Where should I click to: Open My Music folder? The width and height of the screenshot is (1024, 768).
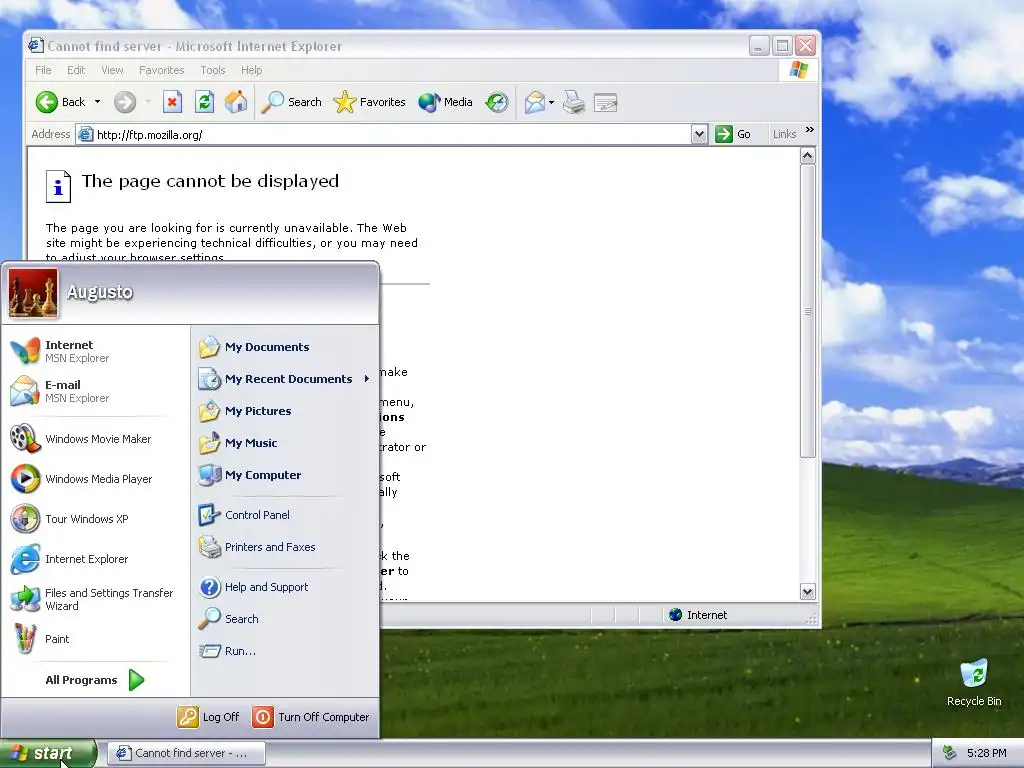(285, 443)
